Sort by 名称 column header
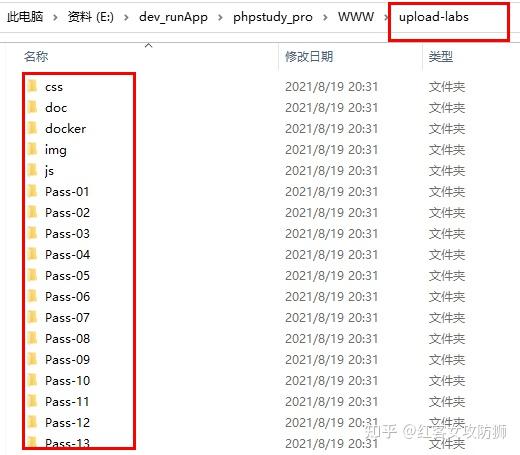Viewport: 520px width, 455px height. 36,56
